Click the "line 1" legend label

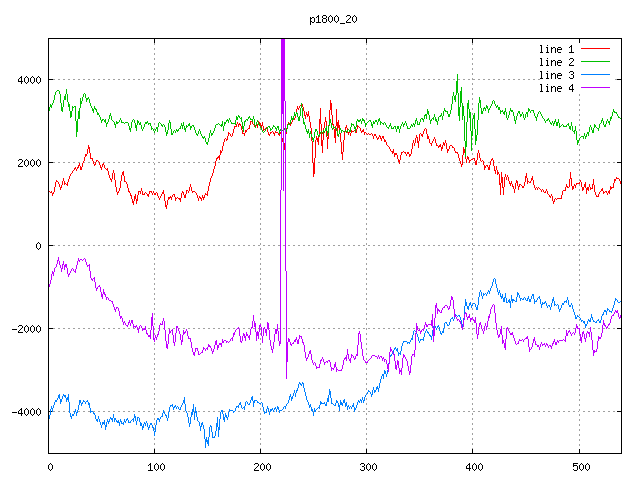556,49
